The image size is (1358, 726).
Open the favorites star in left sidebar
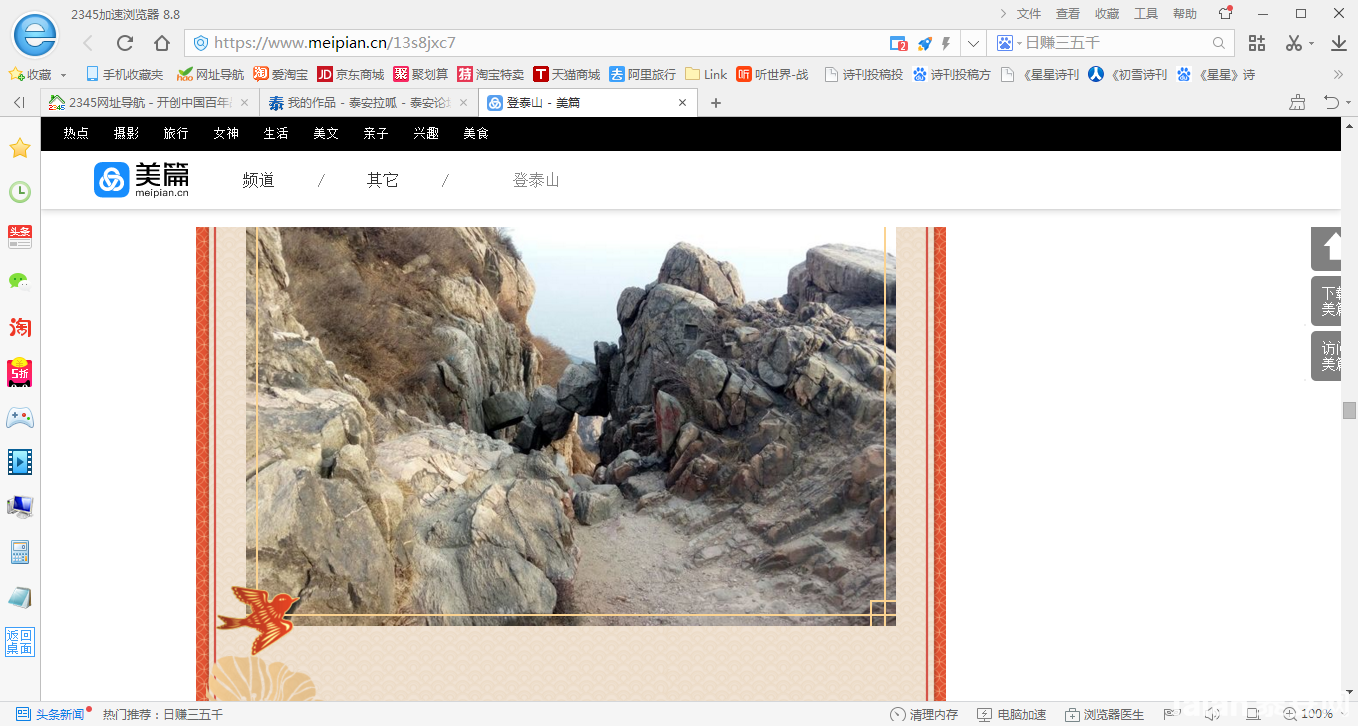(20, 148)
